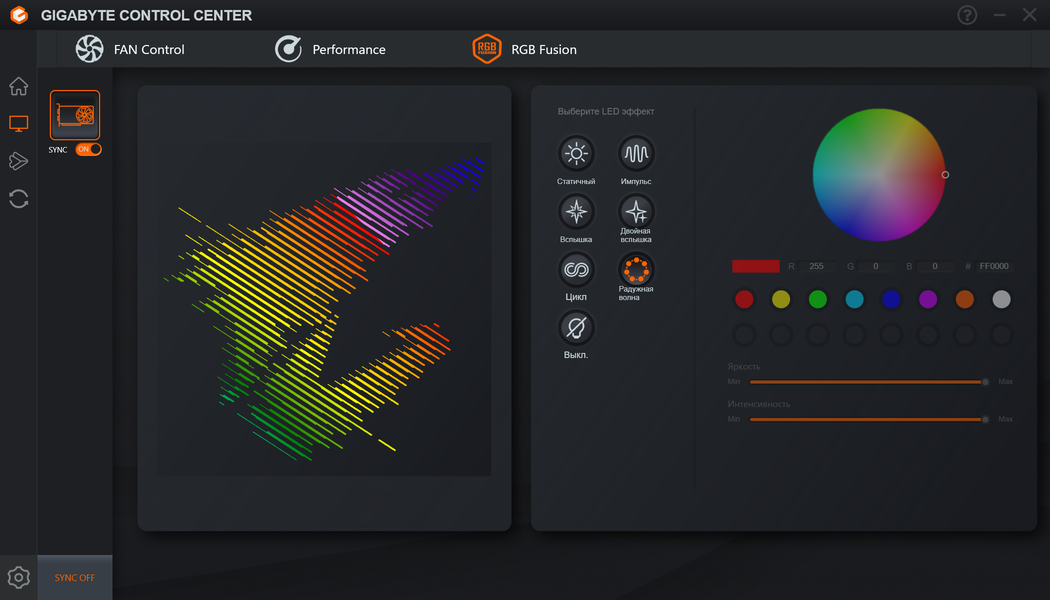Viewport: 1050px width, 600px height.
Task: Pick the blue preset color swatch
Action: (891, 299)
